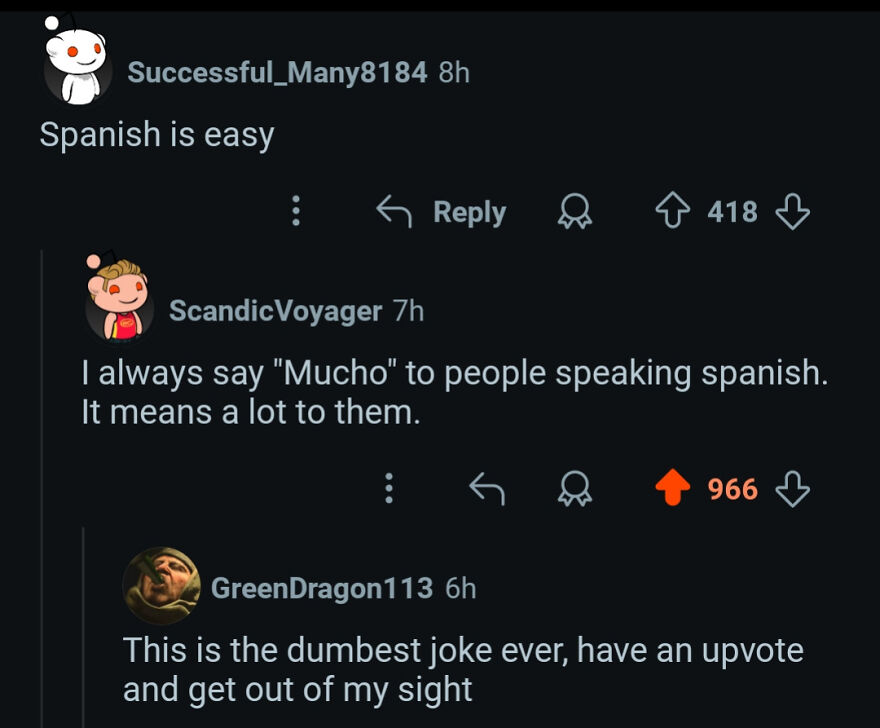Select the 966 vote count
Screen dimensions: 880x728
tap(735, 489)
